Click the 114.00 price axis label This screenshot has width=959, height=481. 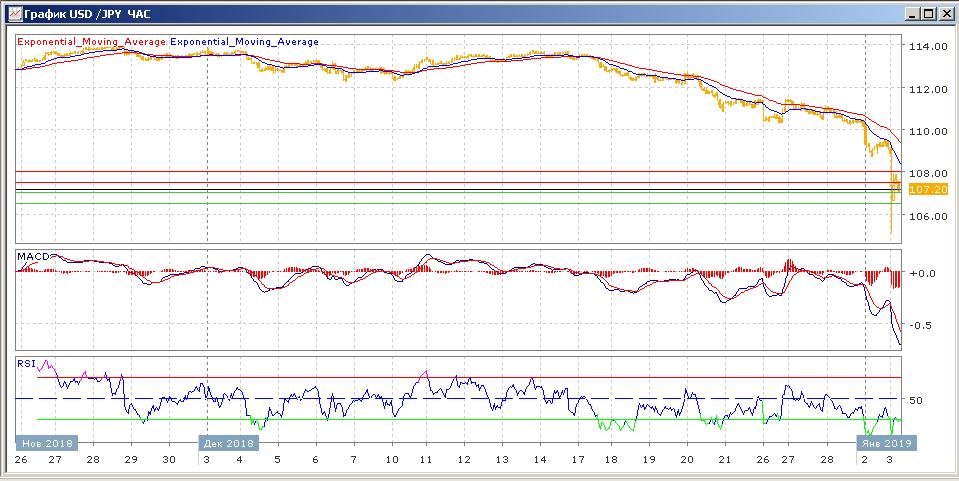(x=925, y=47)
